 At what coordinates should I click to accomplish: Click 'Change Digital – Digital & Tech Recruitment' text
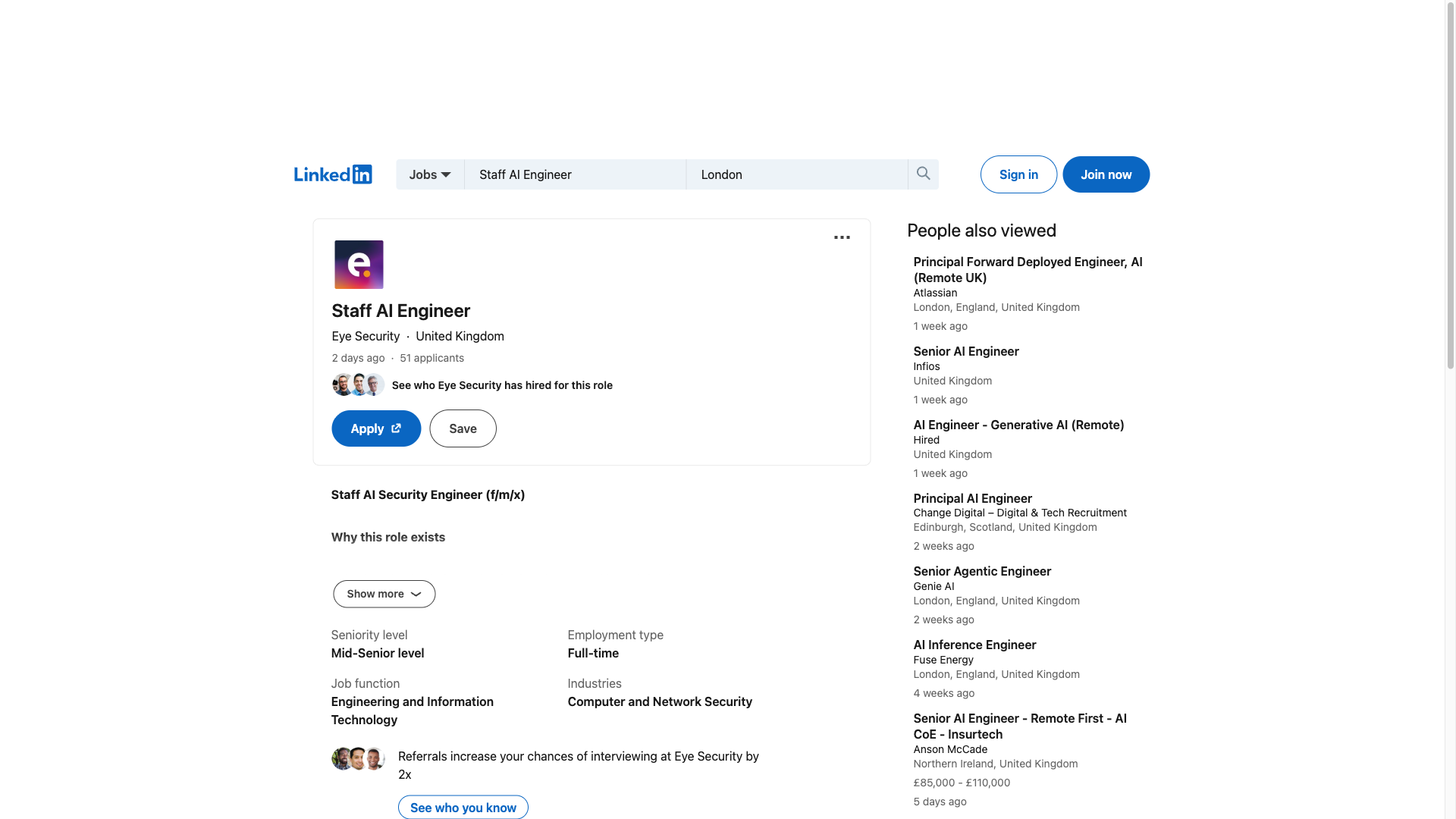click(x=1020, y=513)
